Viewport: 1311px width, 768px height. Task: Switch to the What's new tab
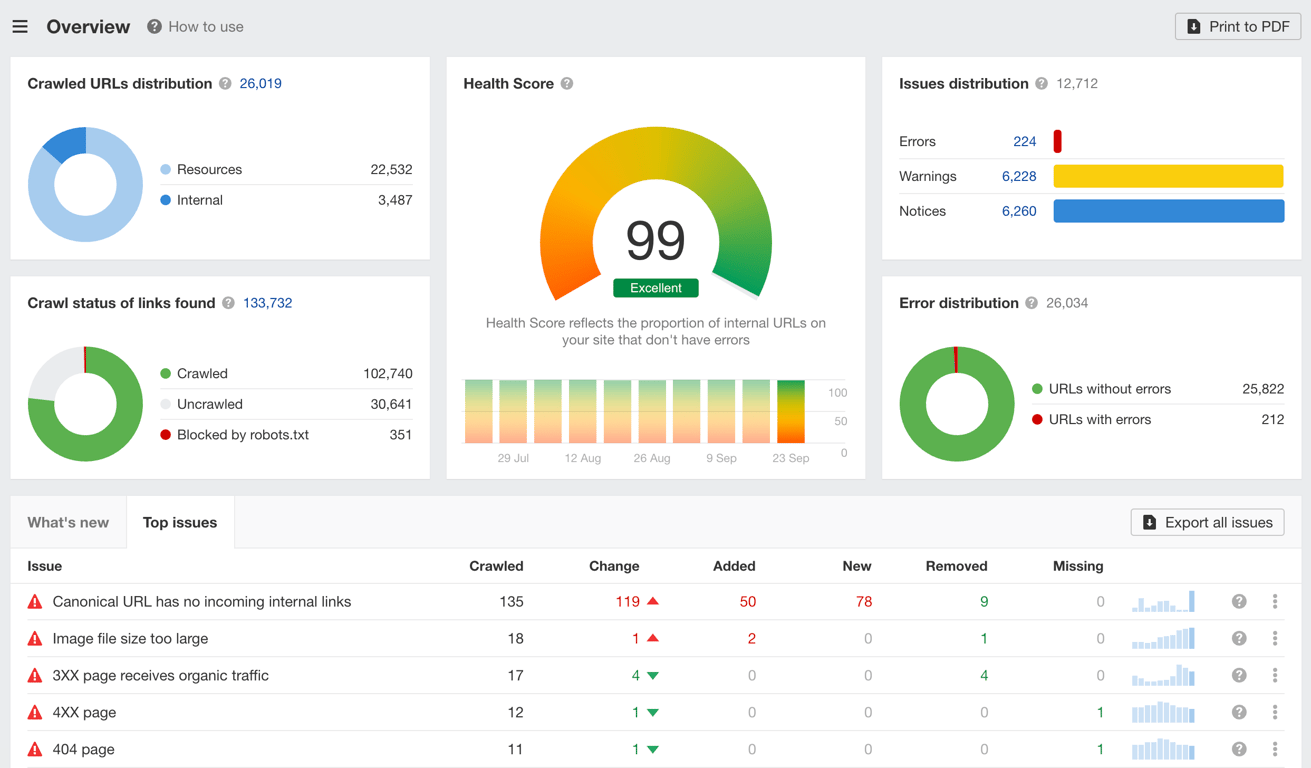(68, 522)
